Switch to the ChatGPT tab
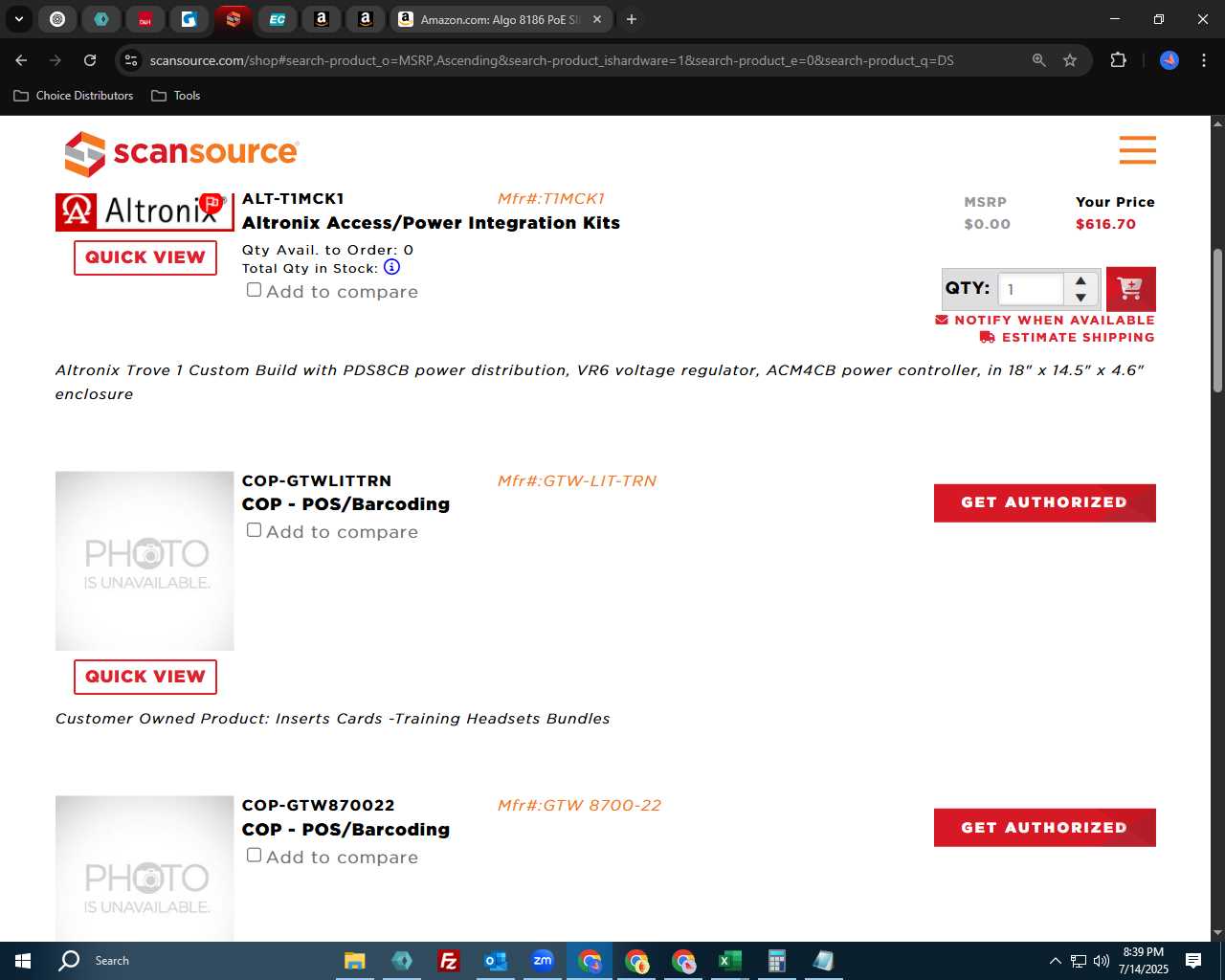This screenshot has height=980, width=1225. pyautogui.click(x=57, y=19)
